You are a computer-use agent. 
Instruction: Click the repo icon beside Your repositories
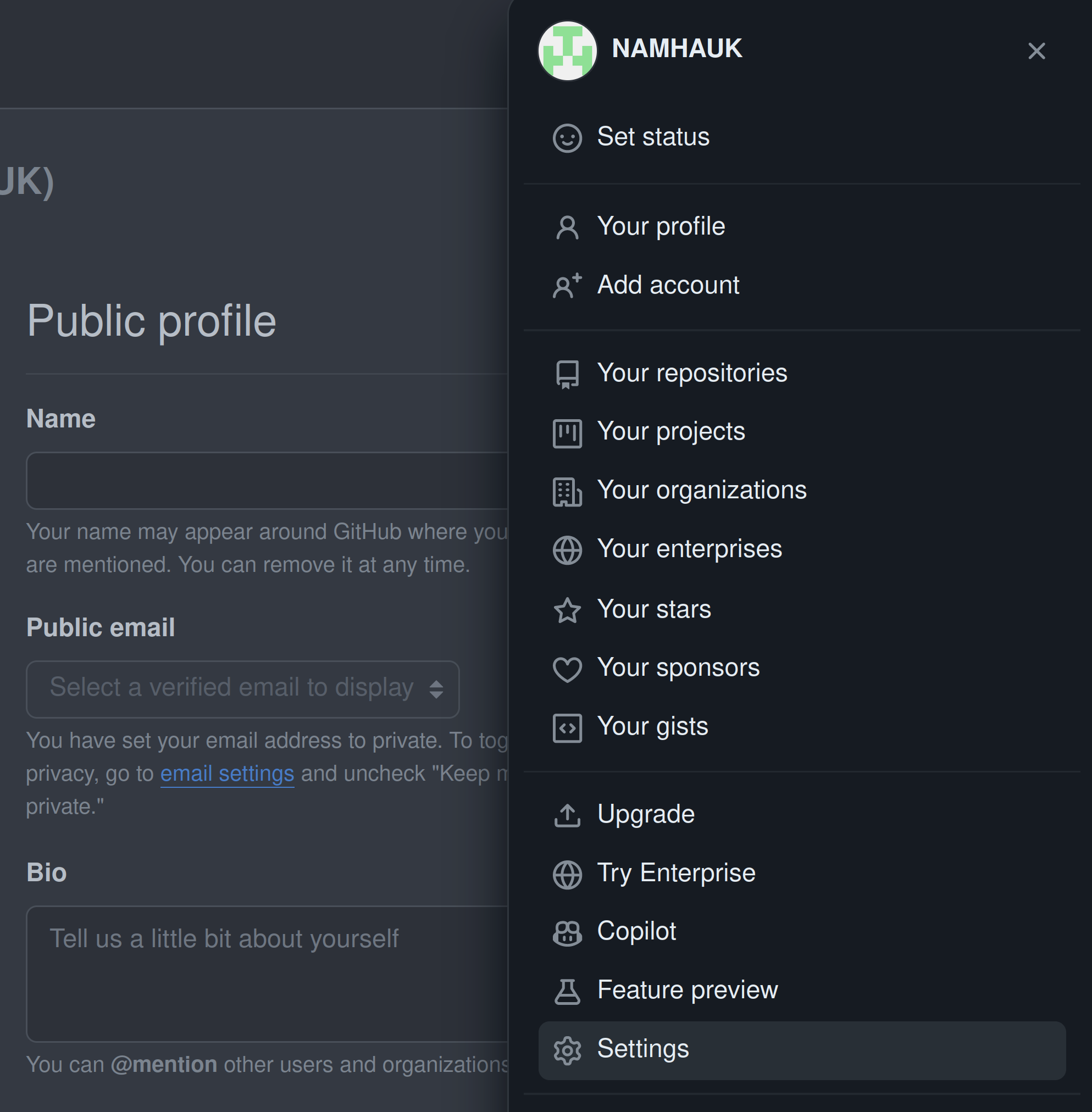[567, 374]
